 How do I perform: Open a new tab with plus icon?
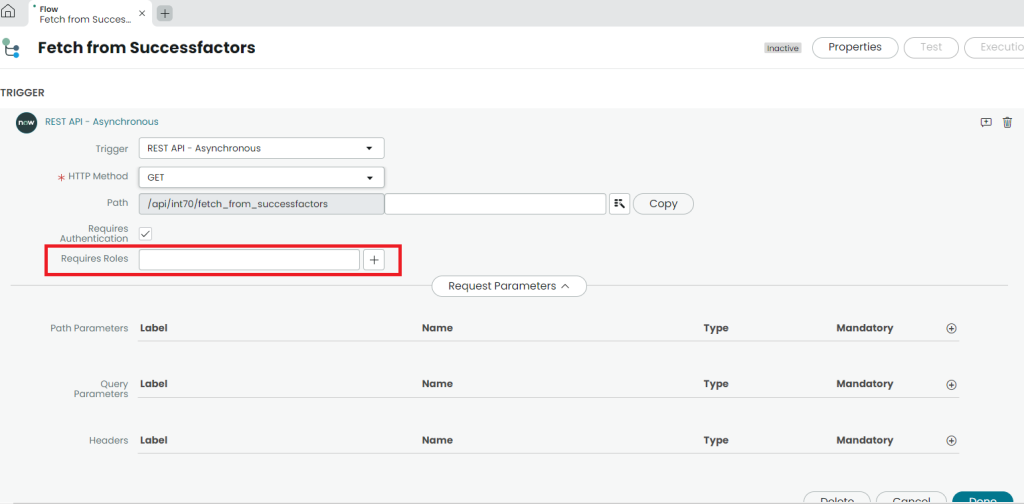[165, 13]
